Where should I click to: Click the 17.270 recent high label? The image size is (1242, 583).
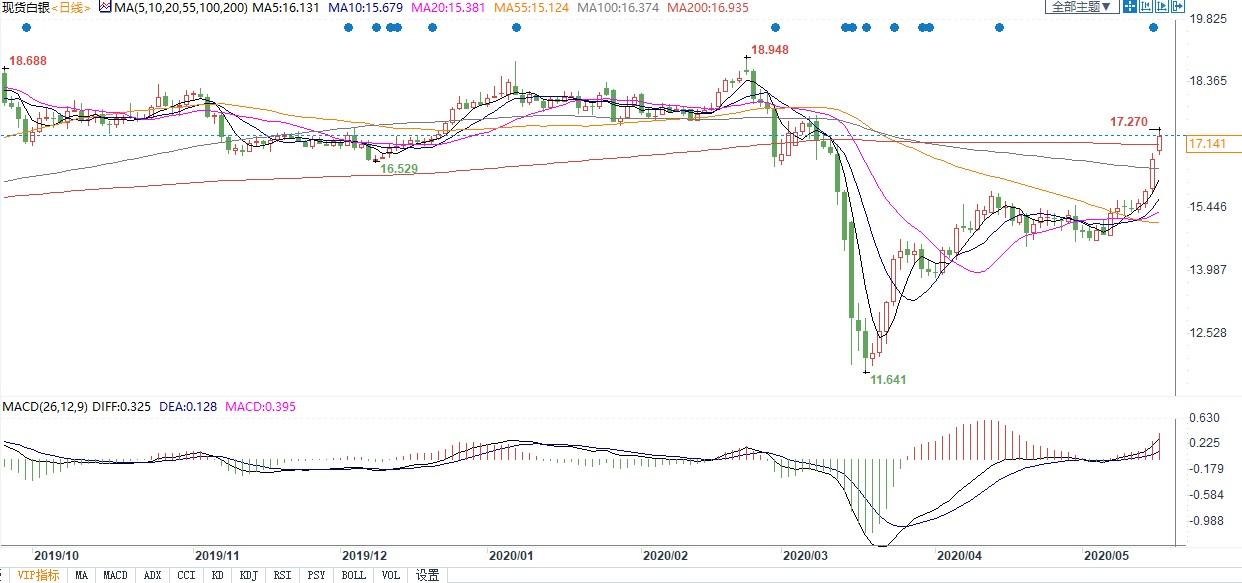(x=1128, y=121)
